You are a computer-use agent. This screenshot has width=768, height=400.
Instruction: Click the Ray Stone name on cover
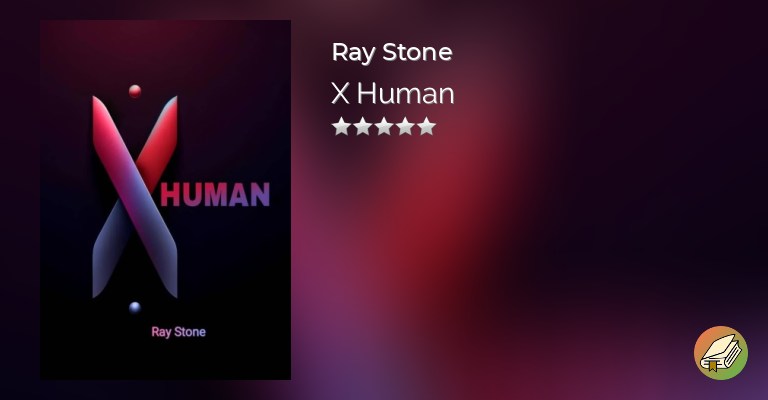(x=178, y=332)
